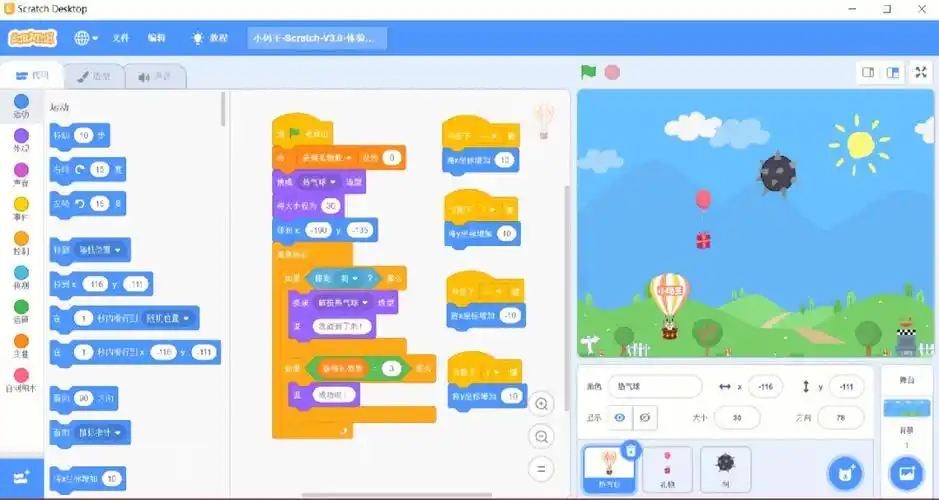The image size is (939, 500).
Task: Edit the sprite y position field
Action: pos(846,387)
